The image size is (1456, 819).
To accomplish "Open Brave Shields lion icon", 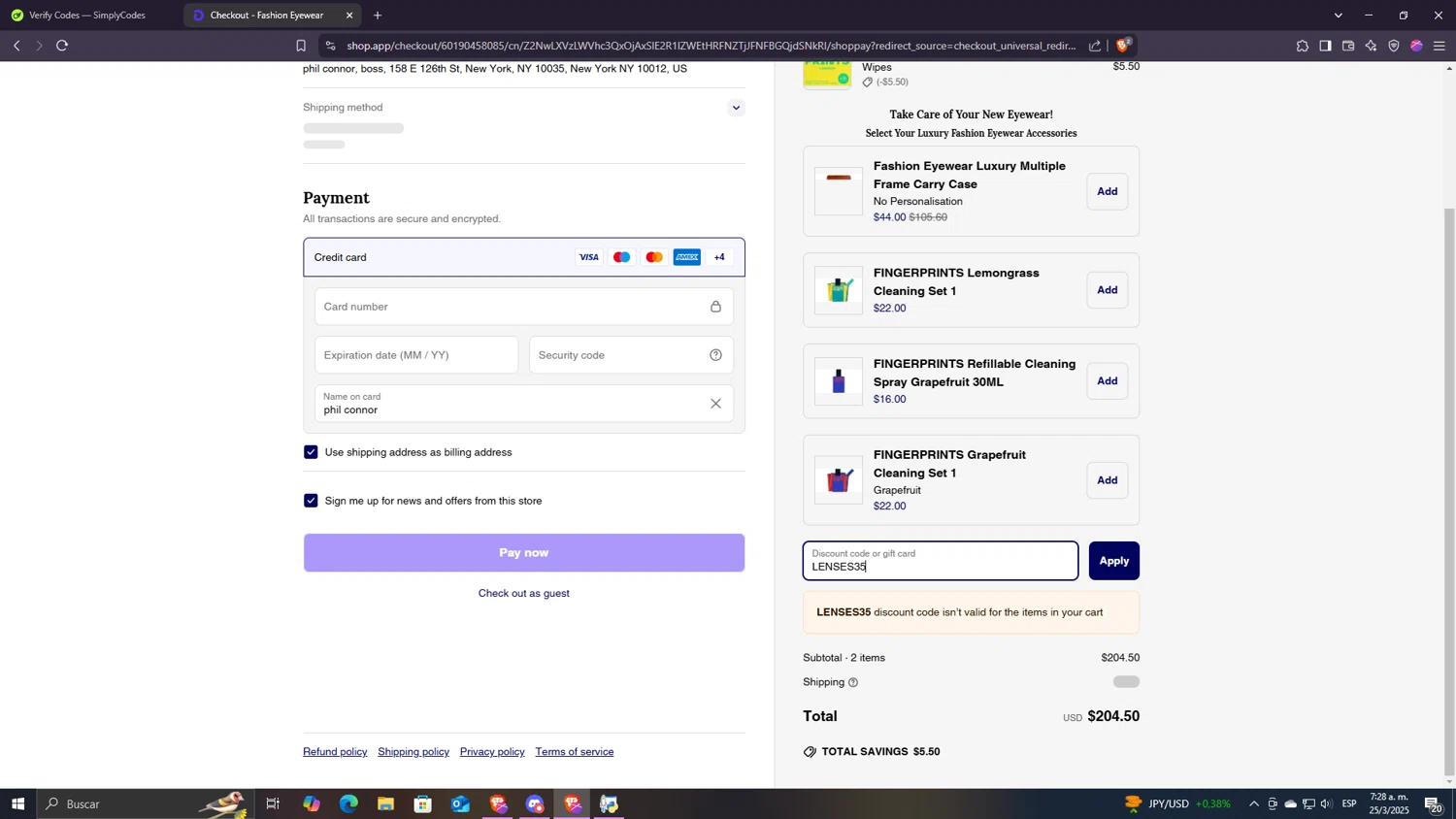I will [1123, 46].
